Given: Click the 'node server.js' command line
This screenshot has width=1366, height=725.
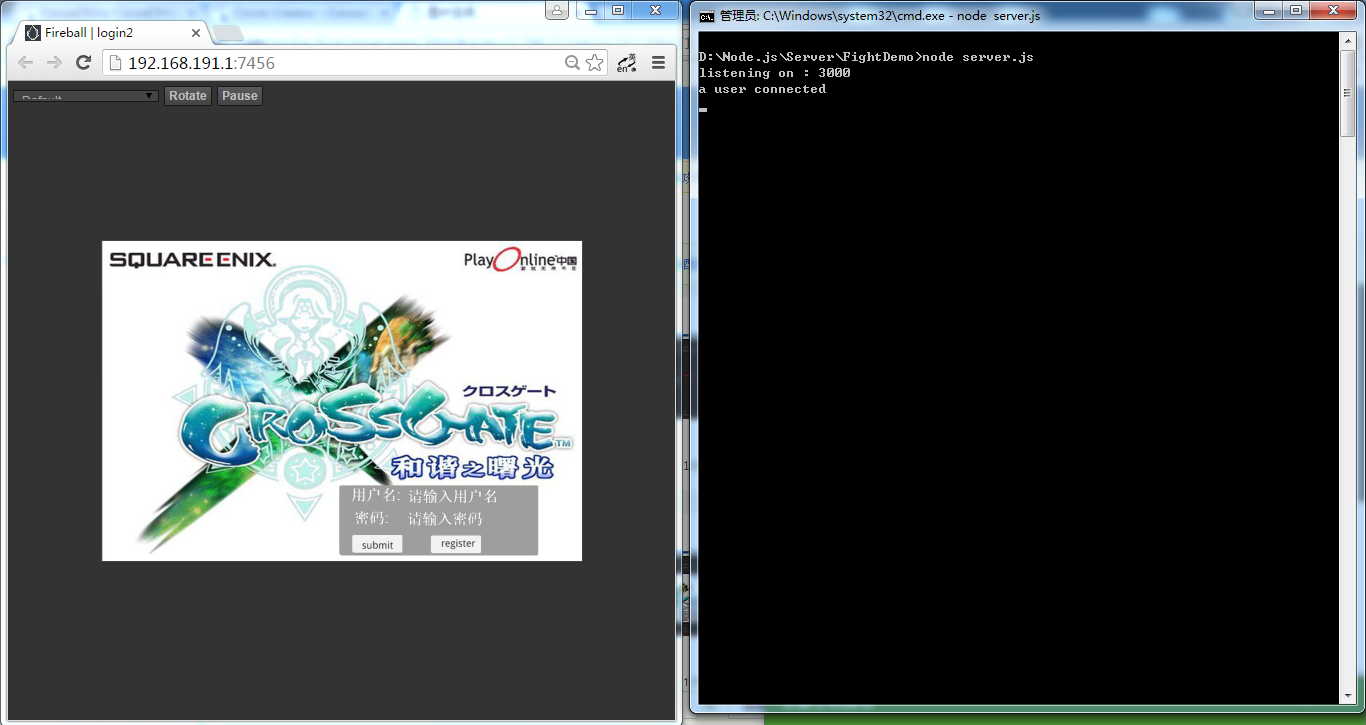Looking at the screenshot, I should tap(866, 57).
